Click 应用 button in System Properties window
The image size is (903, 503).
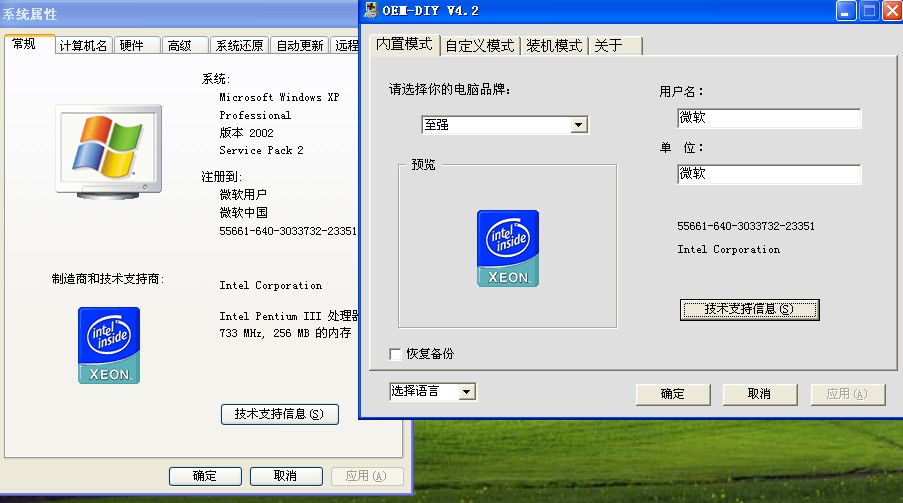[x=367, y=476]
